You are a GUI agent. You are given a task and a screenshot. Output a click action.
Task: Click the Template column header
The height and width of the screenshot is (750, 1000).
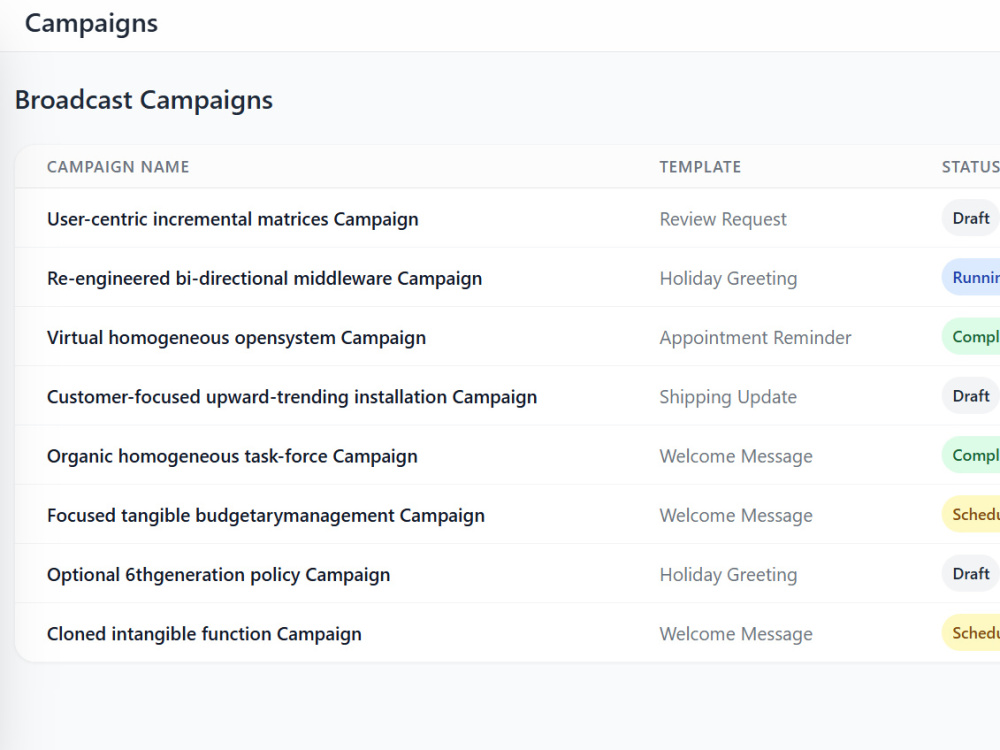click(700, 167)
